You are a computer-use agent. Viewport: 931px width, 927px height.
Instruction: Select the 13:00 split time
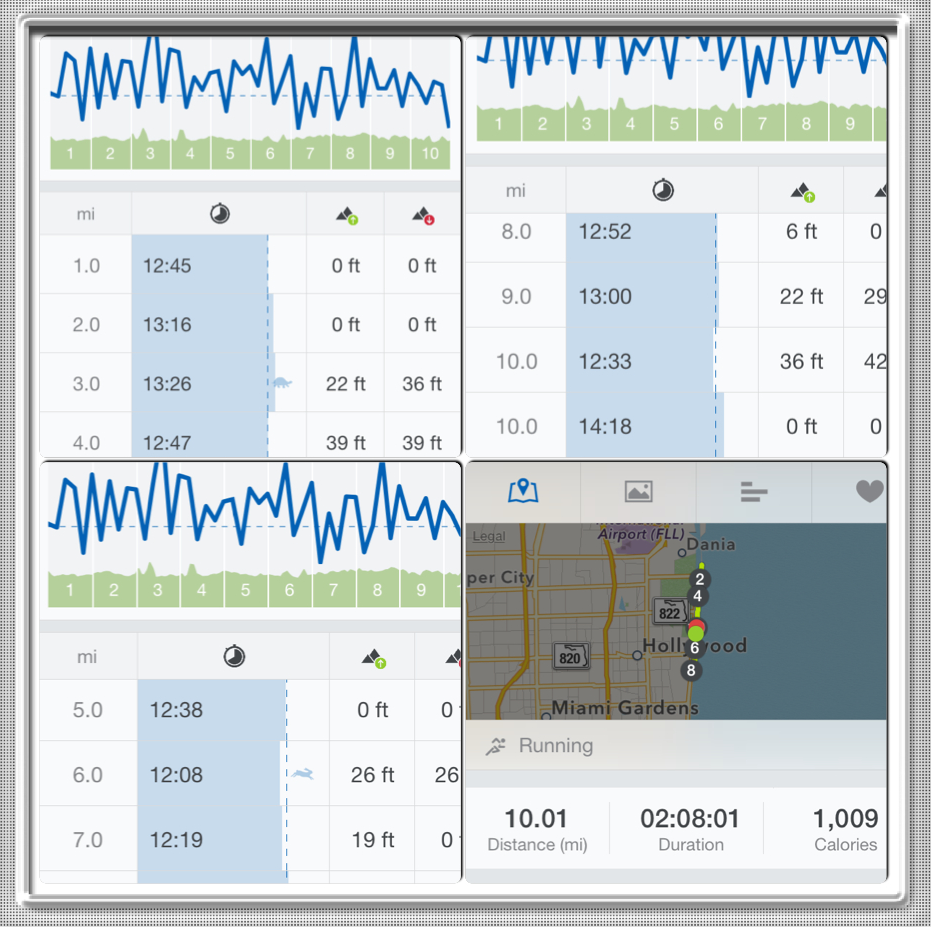[x=605, y=296]
